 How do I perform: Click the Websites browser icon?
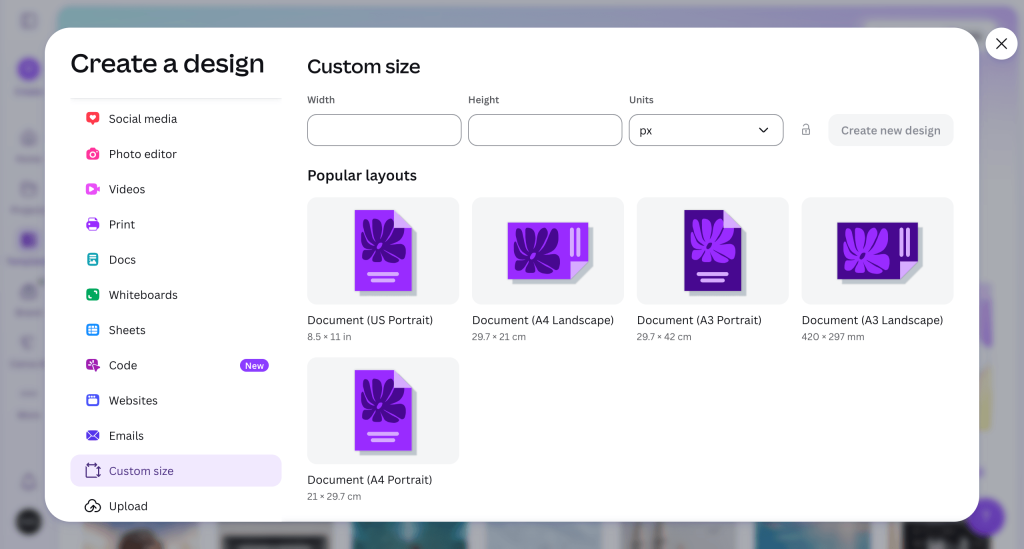[93, 400]
